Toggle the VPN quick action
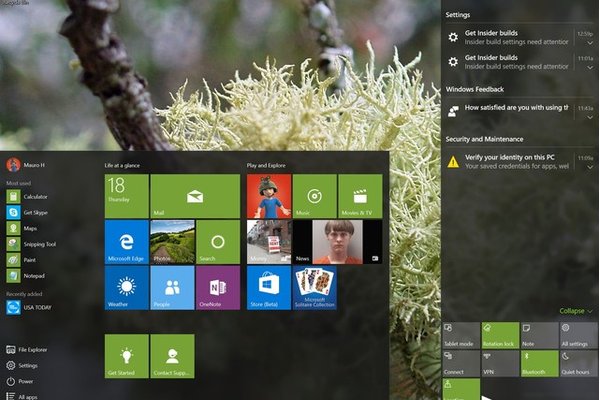This screenshot has width=600, height=400. pyautogui.click(x=500, y=364)
